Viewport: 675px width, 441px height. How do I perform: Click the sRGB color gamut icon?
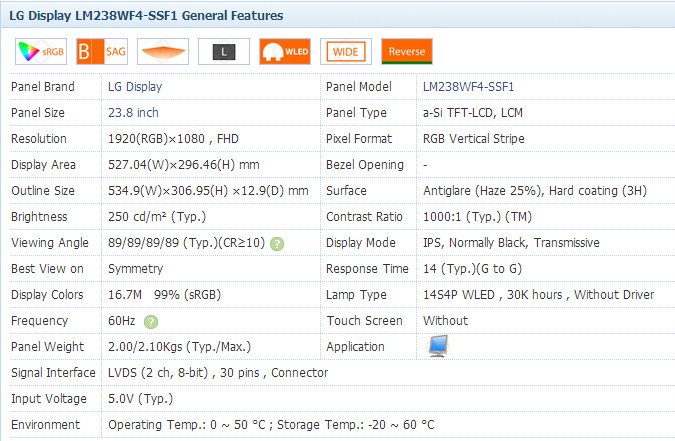41,51
